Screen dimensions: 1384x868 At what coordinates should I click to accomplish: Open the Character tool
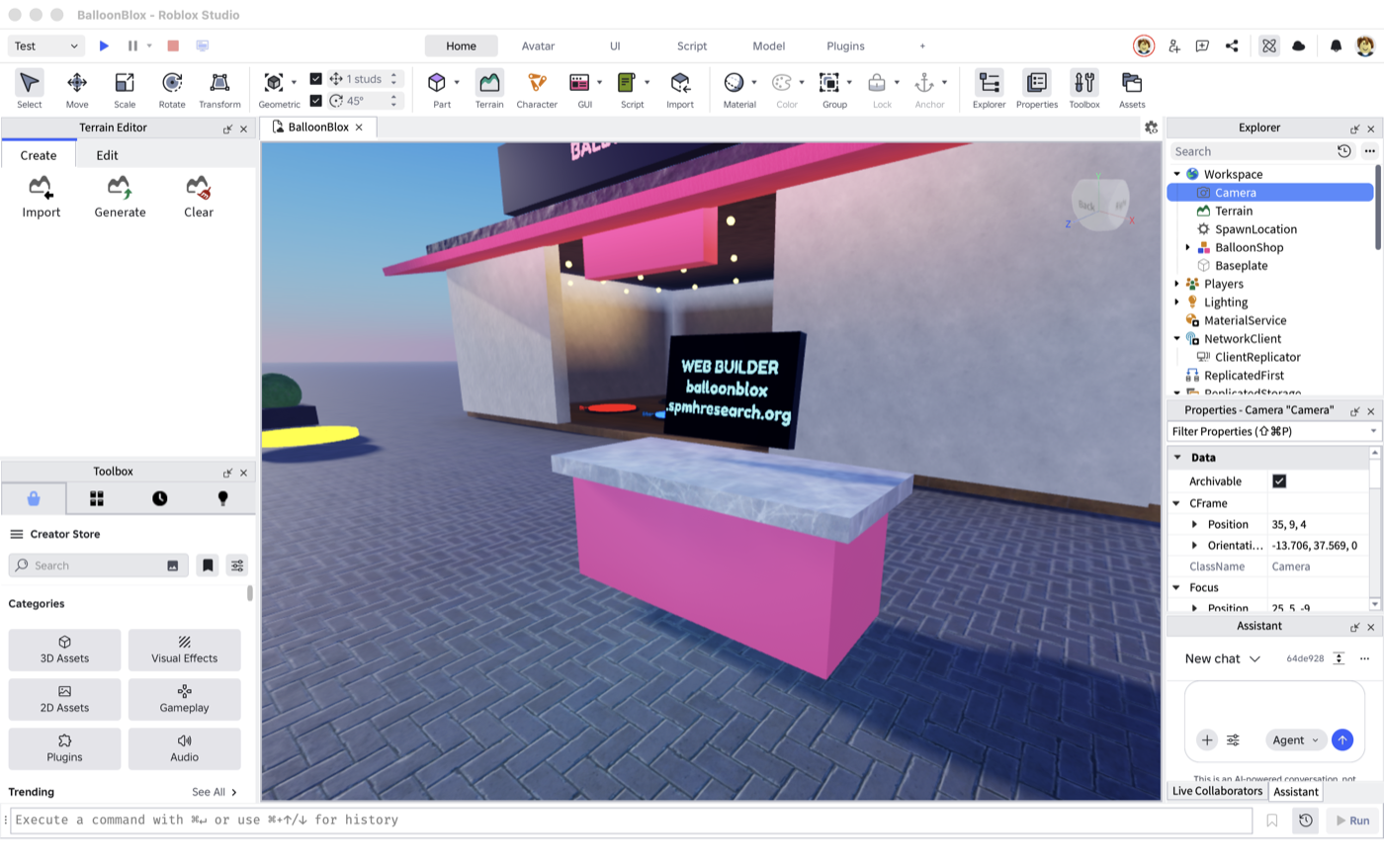pos(537,89)
